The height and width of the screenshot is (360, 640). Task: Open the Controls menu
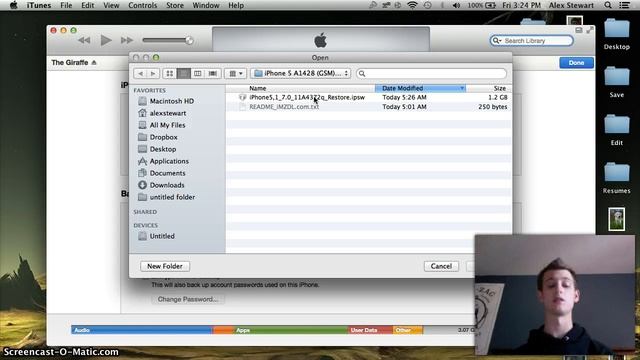click(x=142, y=5)
